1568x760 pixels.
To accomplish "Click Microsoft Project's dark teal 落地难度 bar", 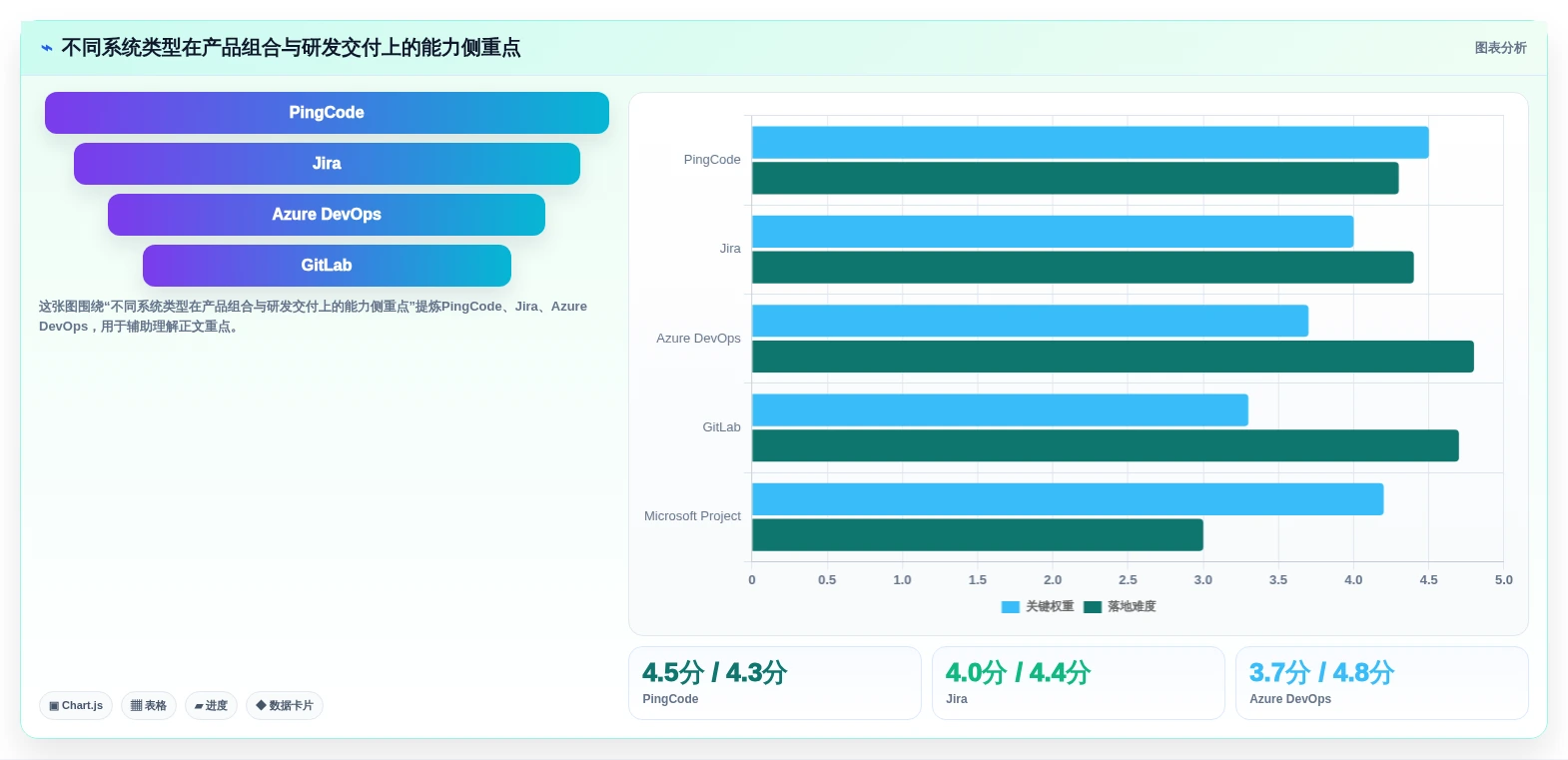I will pos(978,534).
